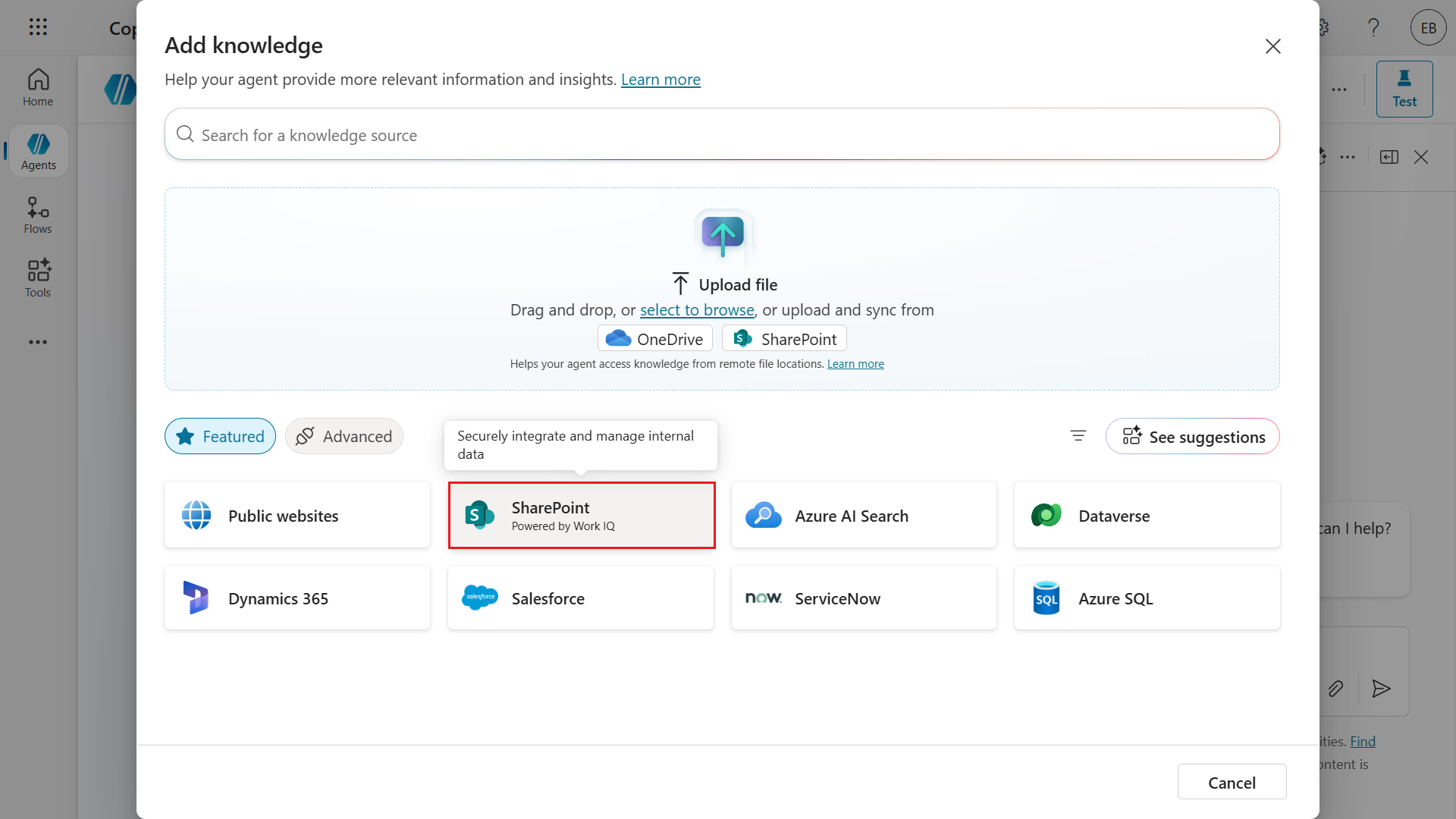The height and width of the screenshot is (819, 1456).
Task: Open Copilot Studio settings gear
Action: [x=1322, y=27]
